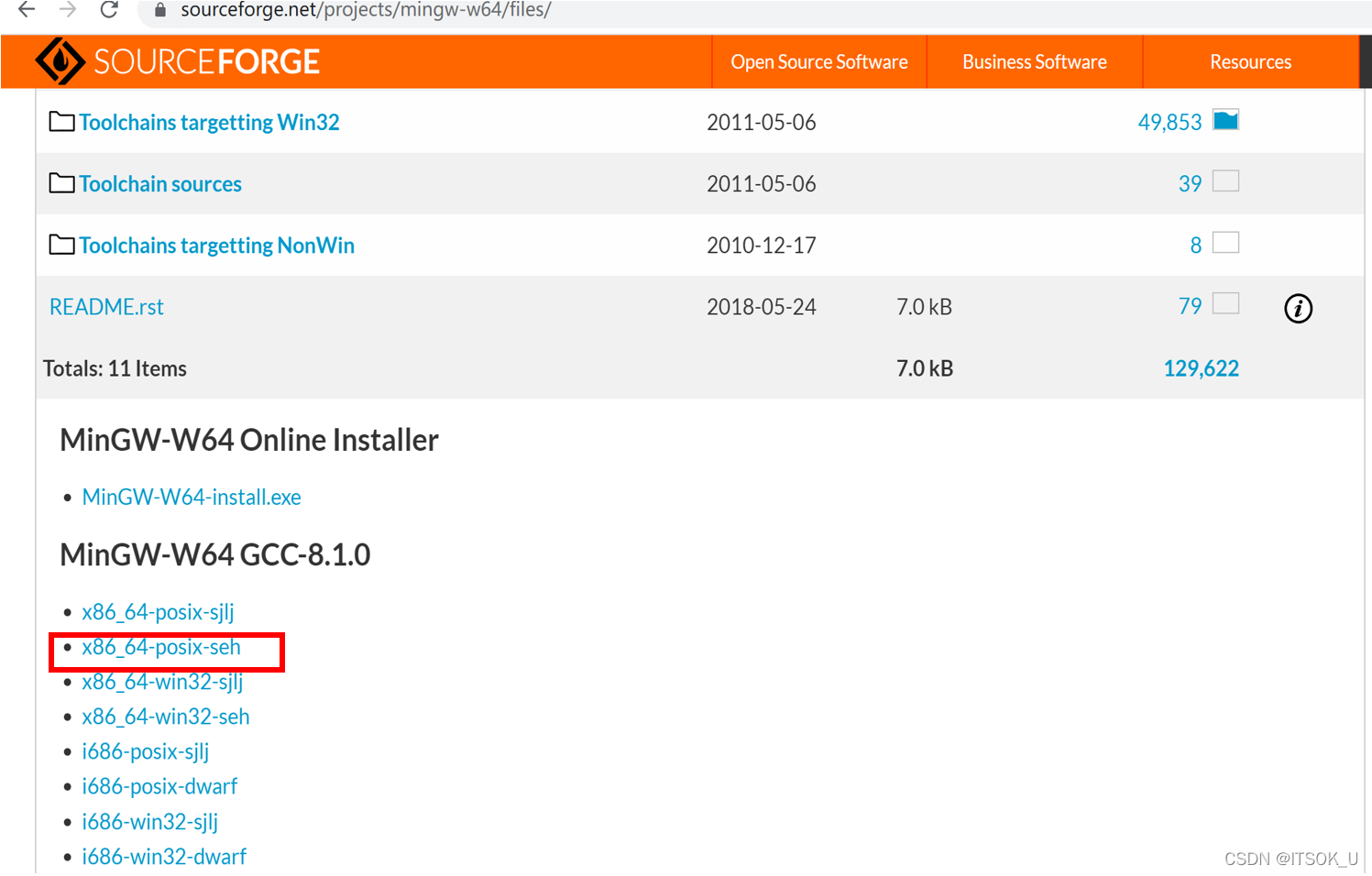
Task: Click the i686-win32-dwarf link
Action: pyautogui.click(x=164, y=856)
